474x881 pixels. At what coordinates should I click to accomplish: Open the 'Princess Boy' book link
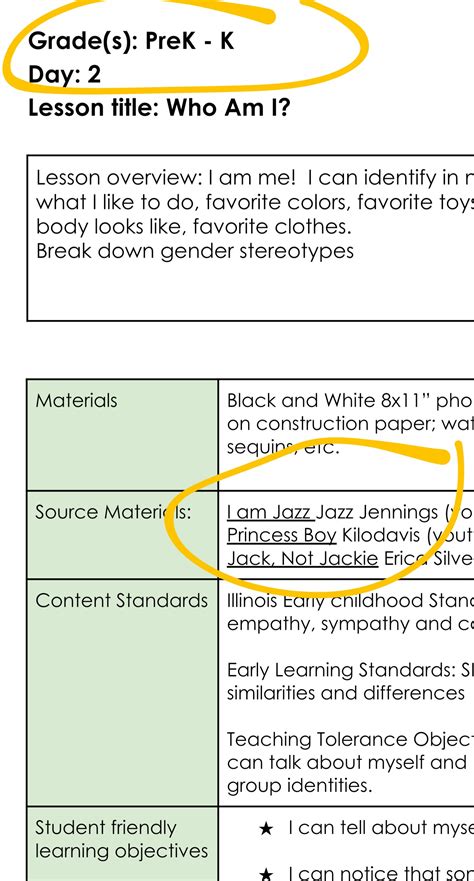click(281, 535)
